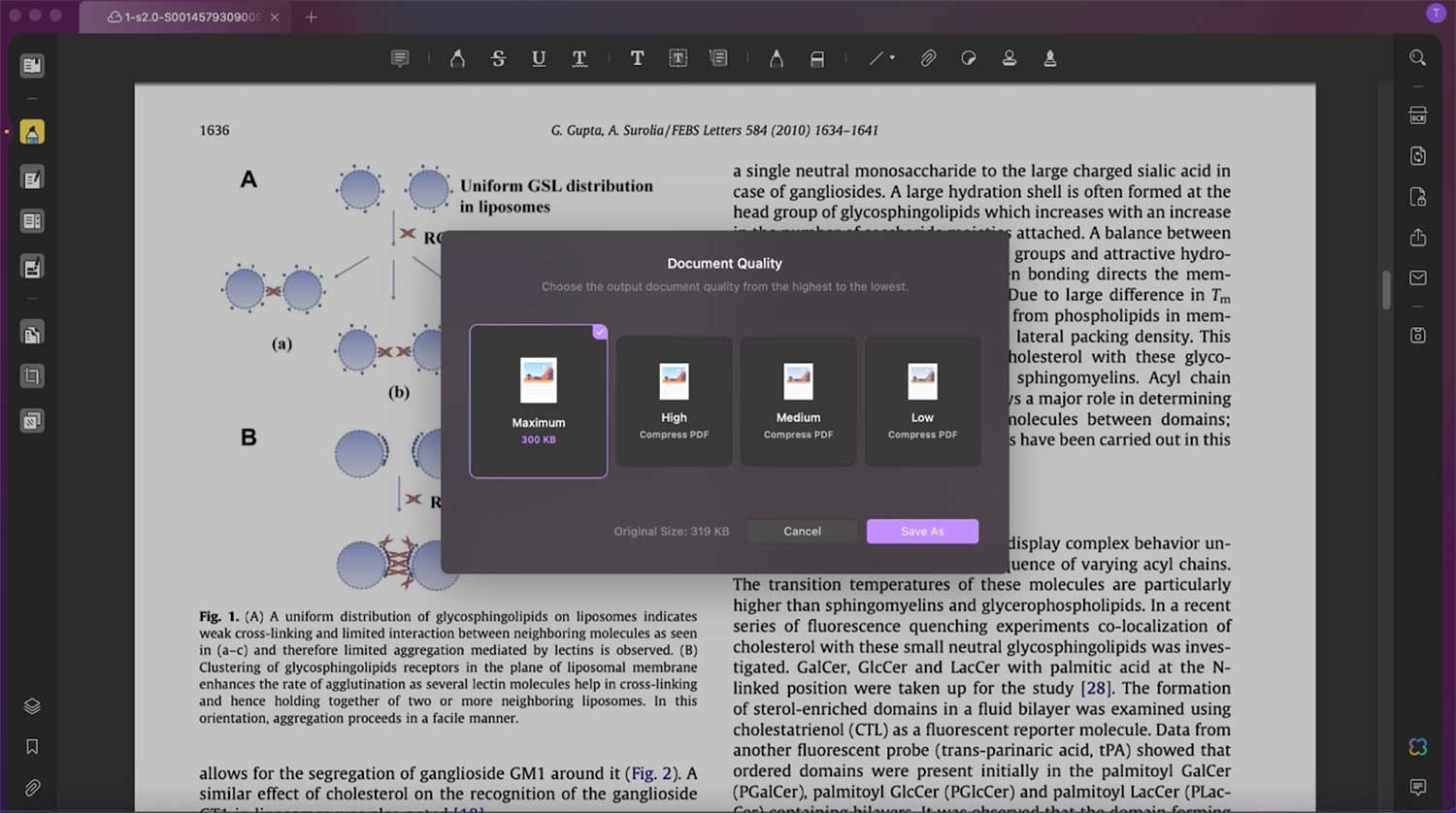The image size is (1456, 813).
Task: Click the sticky note comment tool
Action: point(400,58)
